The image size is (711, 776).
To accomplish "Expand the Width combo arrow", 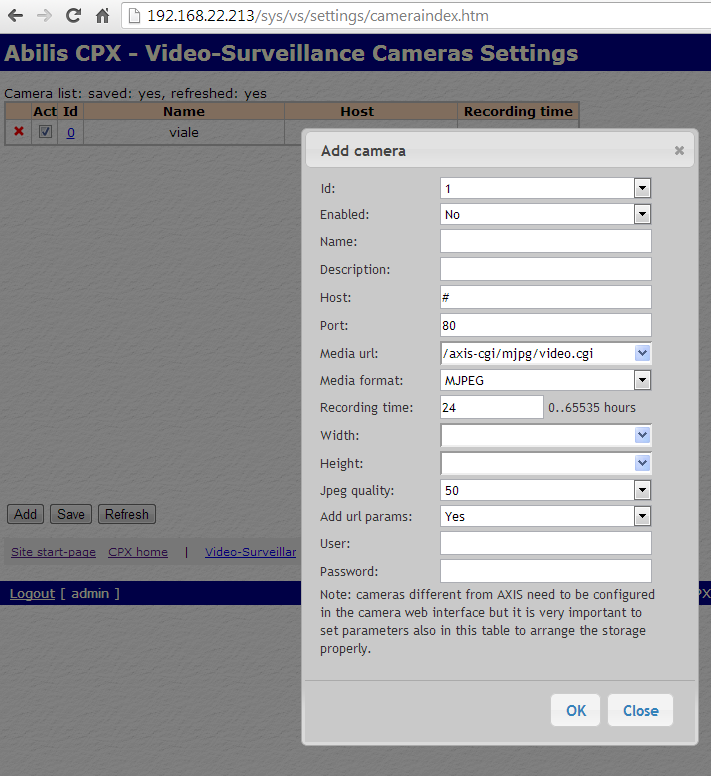I will (x=642, y=436).
